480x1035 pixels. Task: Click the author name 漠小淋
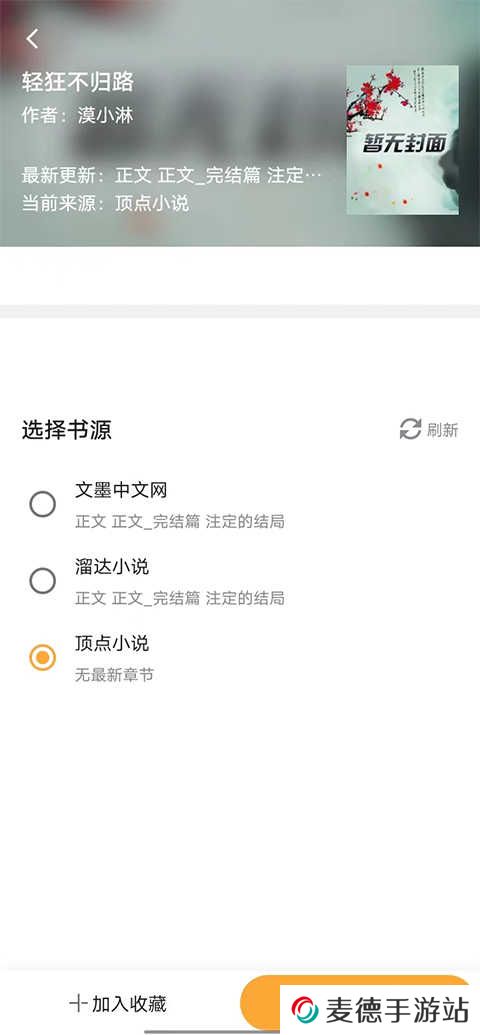pos(106,116)
